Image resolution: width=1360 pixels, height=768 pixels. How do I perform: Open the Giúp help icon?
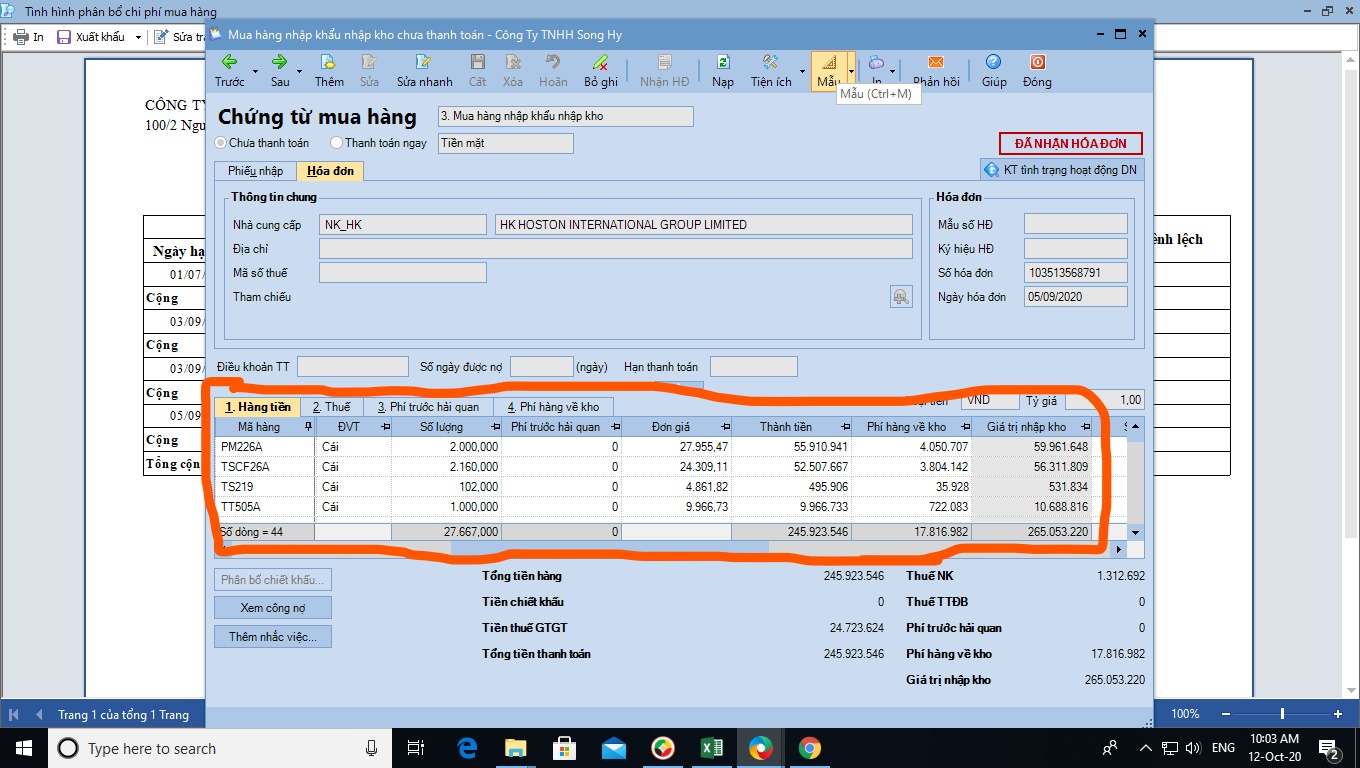(x=993, y=62)
